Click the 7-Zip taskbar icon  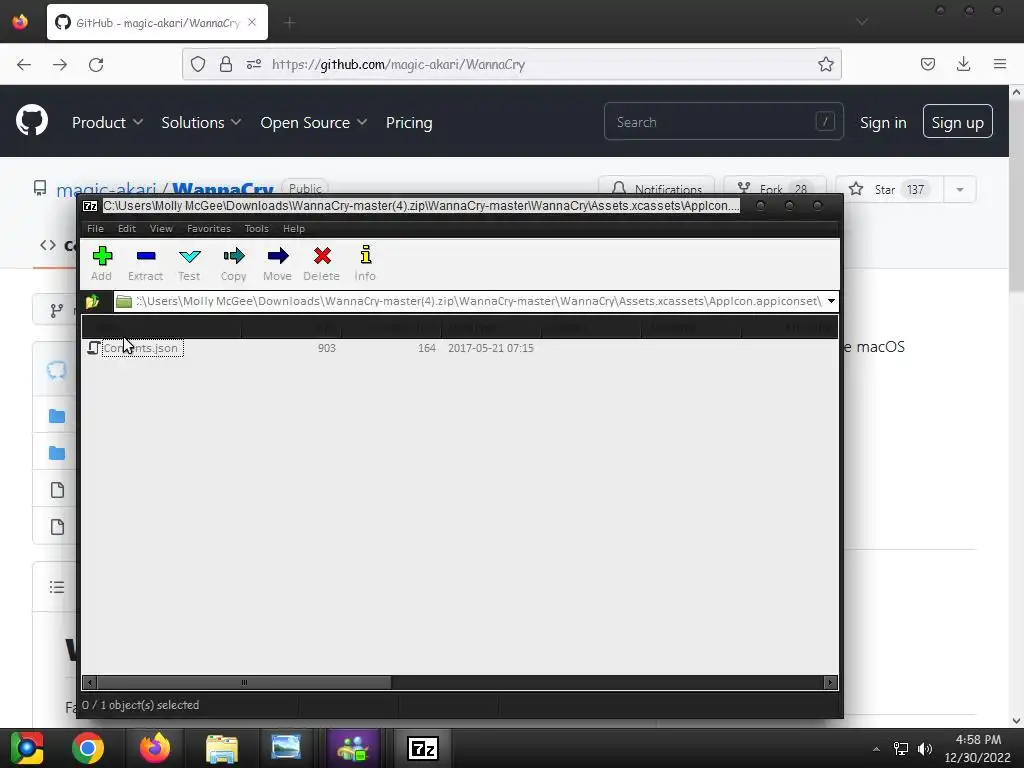pos(423,748)
